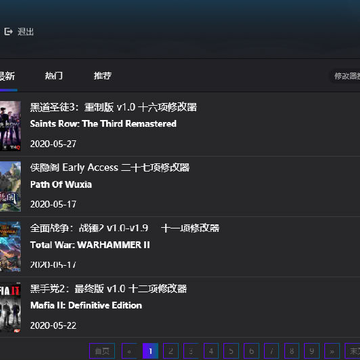Viewport: 360px width, 360px height.
Task: Select page 1 in pagination
Action: [x=150, y=351]
